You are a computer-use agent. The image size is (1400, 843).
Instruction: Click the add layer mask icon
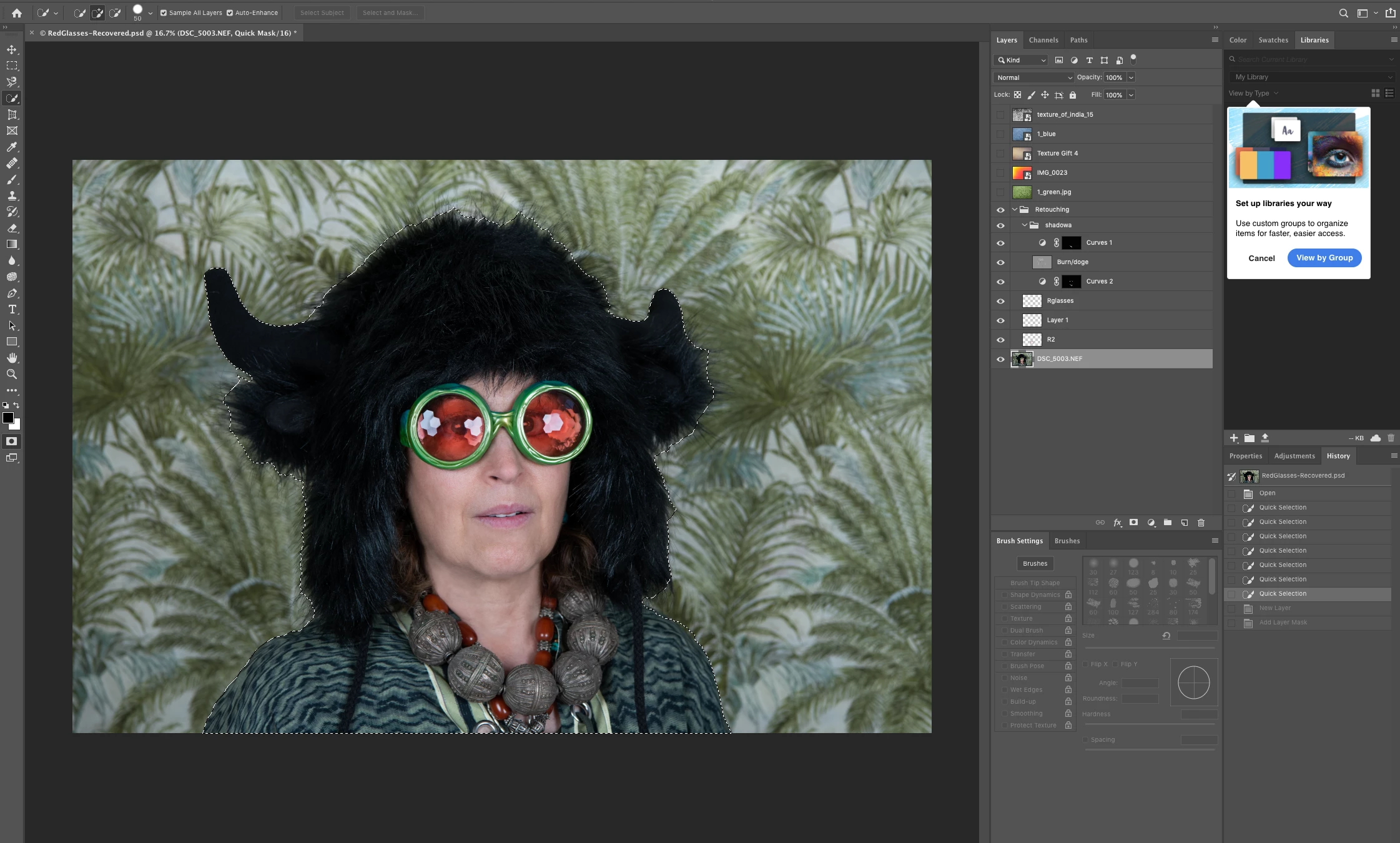click(x=1133, y=523)
